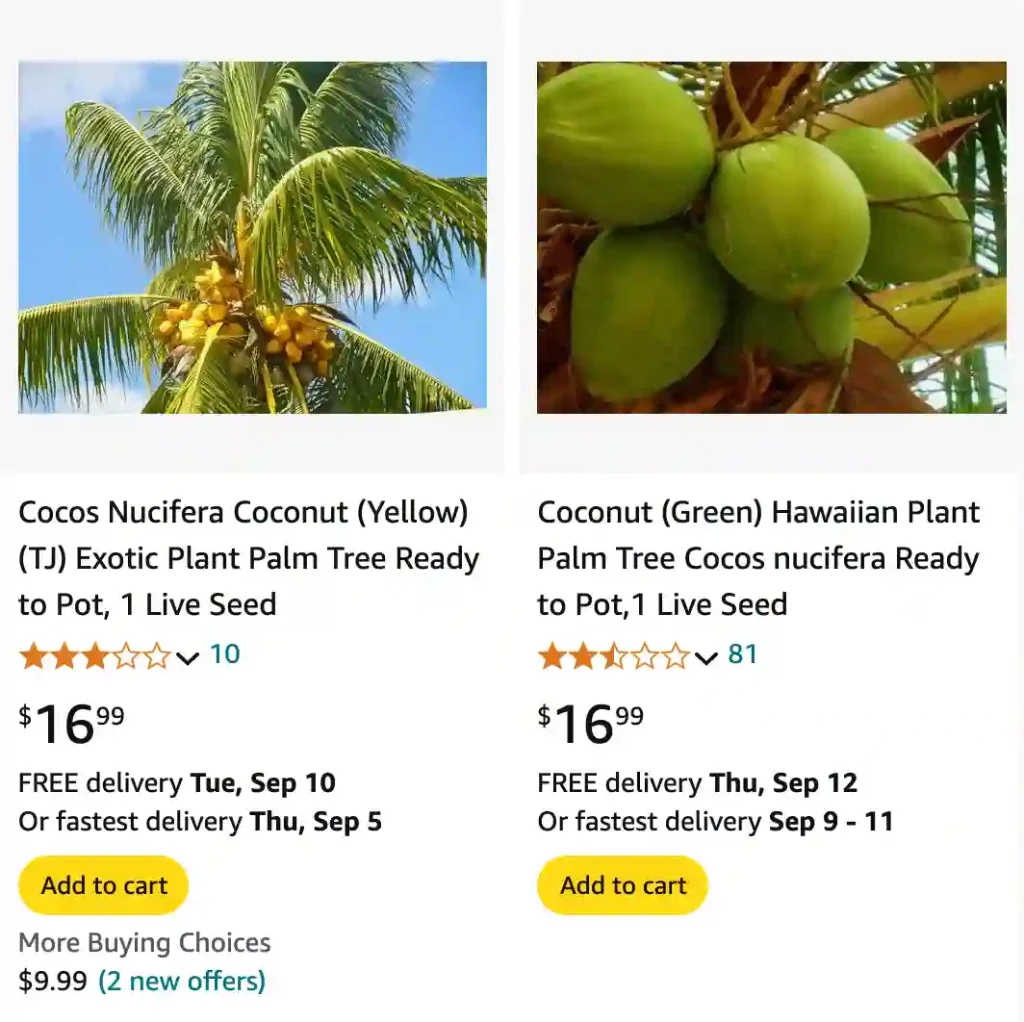View the 2 new offers link
The image size is (1024, 1022).
[x=182, y=981]
